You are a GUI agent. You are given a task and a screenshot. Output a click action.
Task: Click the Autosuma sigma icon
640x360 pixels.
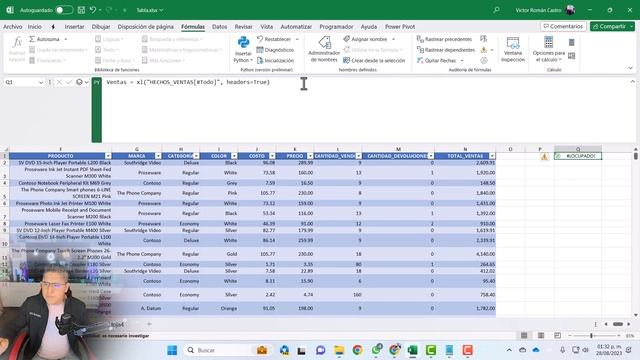click(x=32, y=39)
